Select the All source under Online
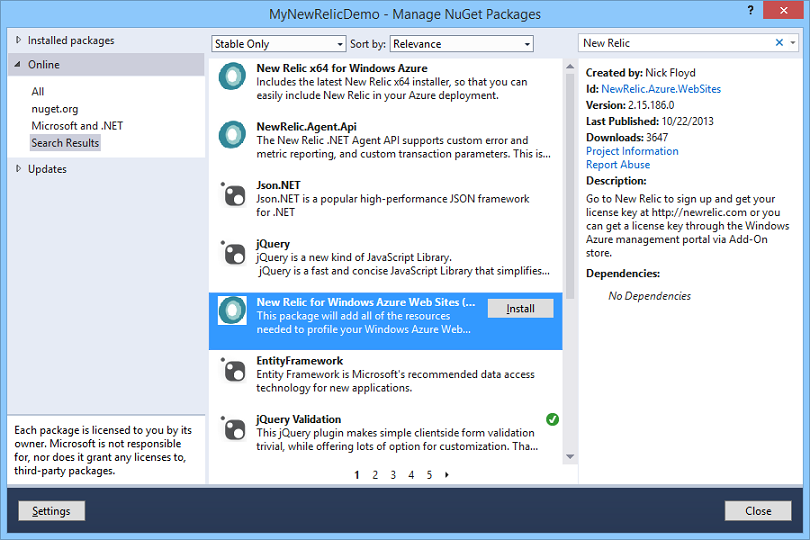 point(38,91)
